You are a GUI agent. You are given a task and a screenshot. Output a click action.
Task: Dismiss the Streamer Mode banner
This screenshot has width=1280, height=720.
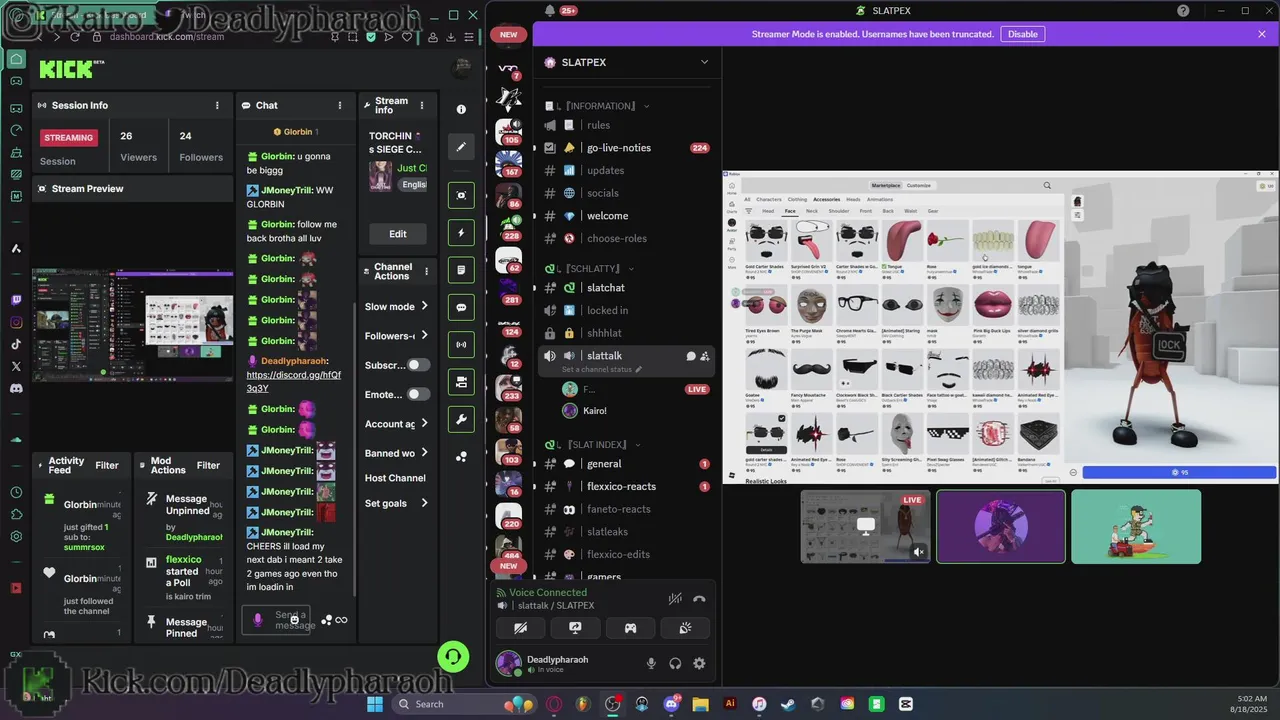click(x=1262, y=34)
